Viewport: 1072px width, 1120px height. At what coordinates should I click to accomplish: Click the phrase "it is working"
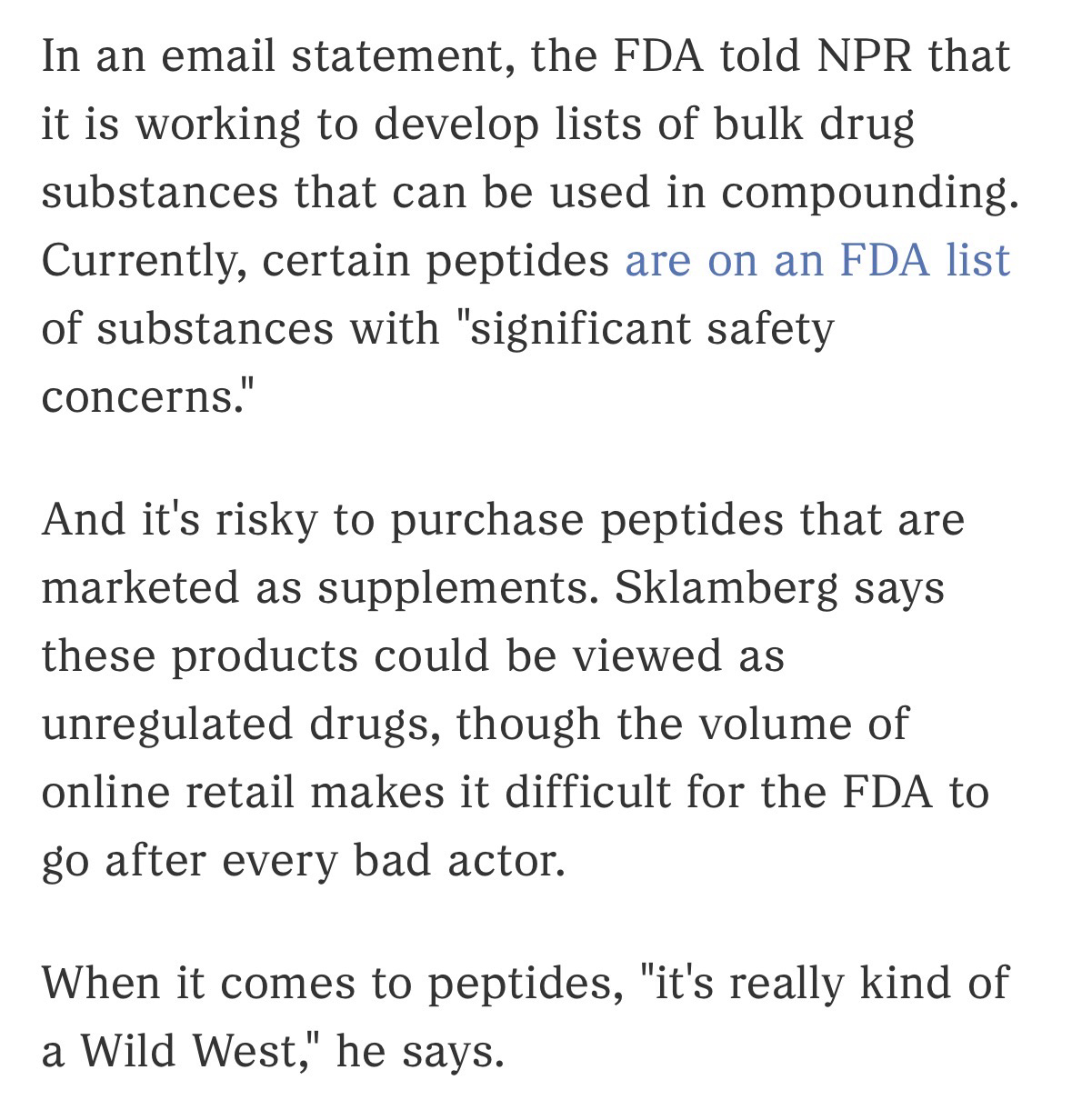171,125
